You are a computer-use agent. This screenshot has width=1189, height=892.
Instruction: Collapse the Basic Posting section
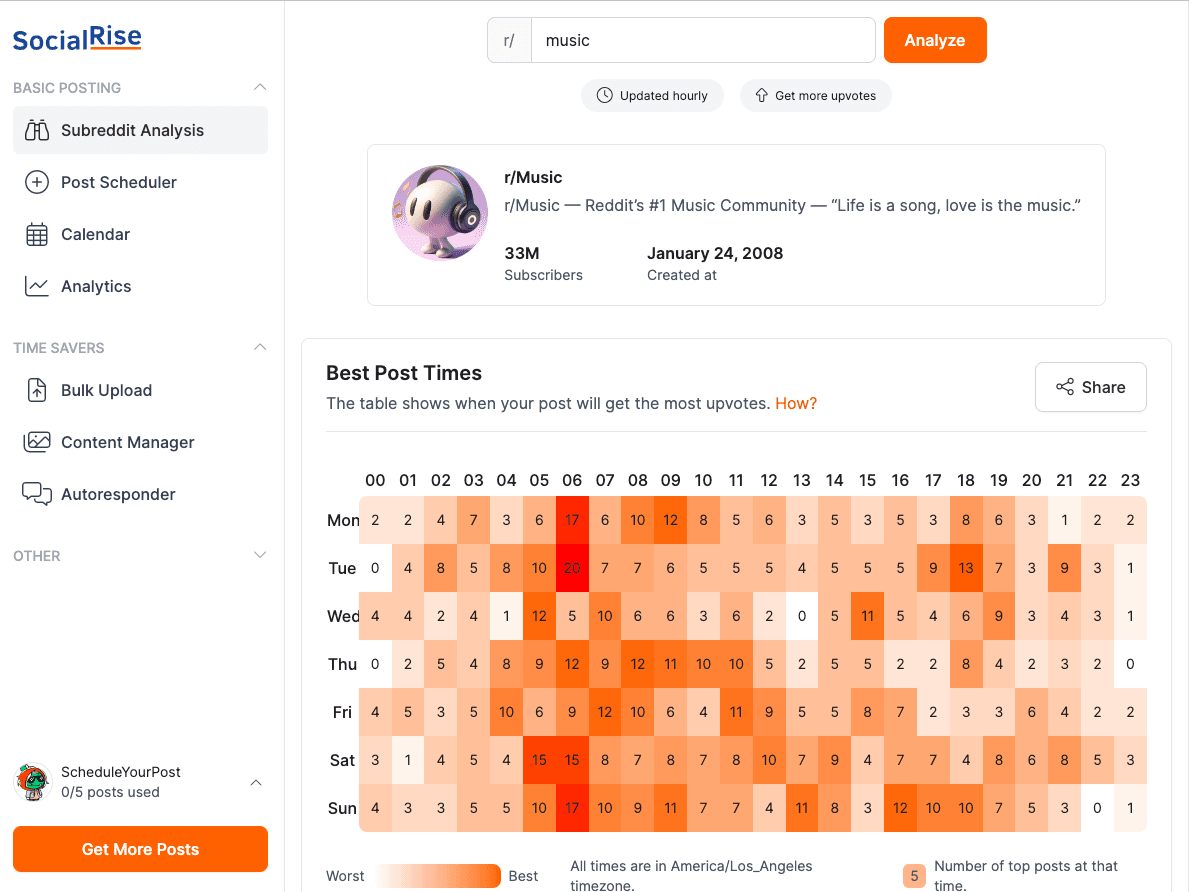260,88
